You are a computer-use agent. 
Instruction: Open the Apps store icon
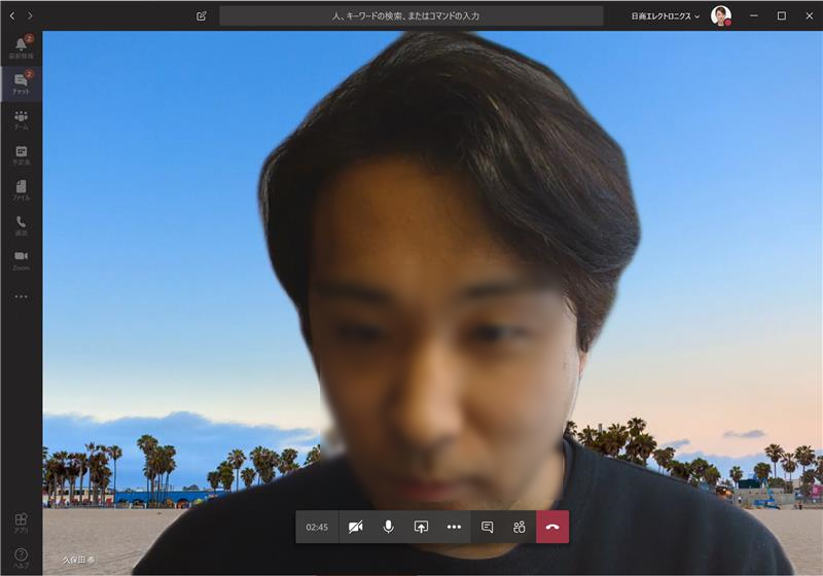(x=21, y=522)
